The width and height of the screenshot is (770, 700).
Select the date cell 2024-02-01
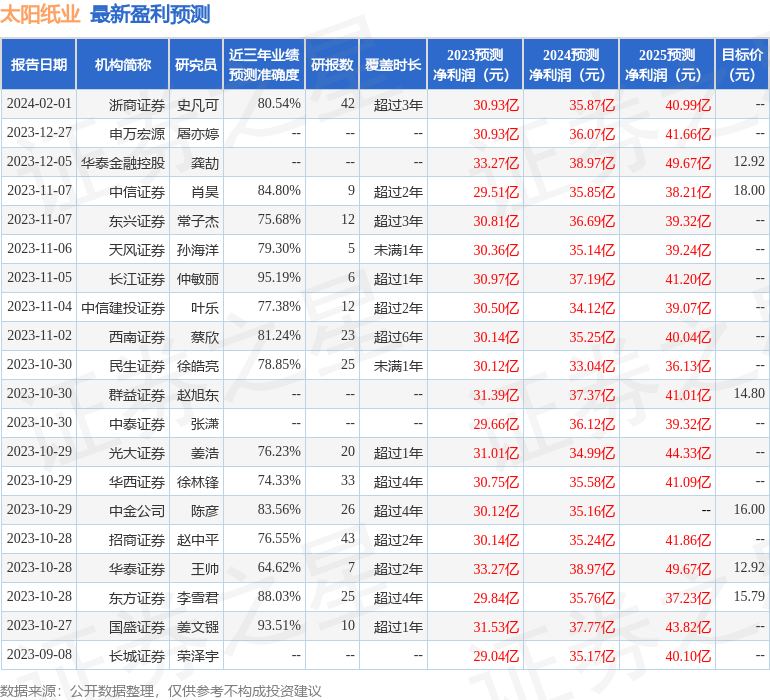[x=39, y=104]
